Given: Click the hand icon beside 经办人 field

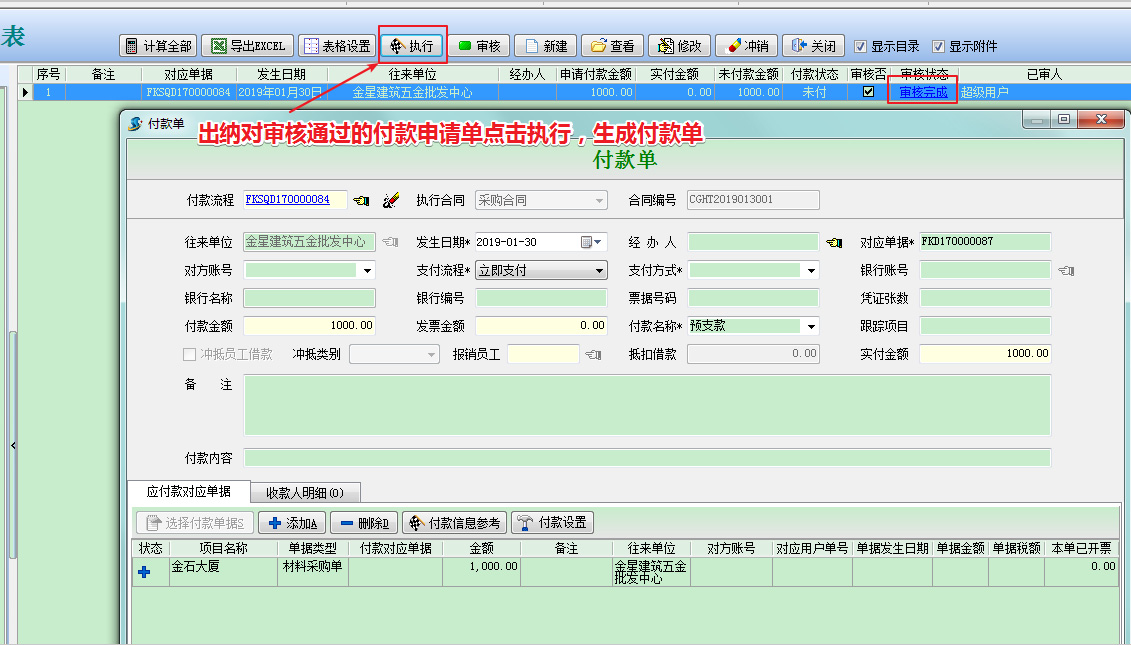Looking at the screenshot, I should 835,242.
